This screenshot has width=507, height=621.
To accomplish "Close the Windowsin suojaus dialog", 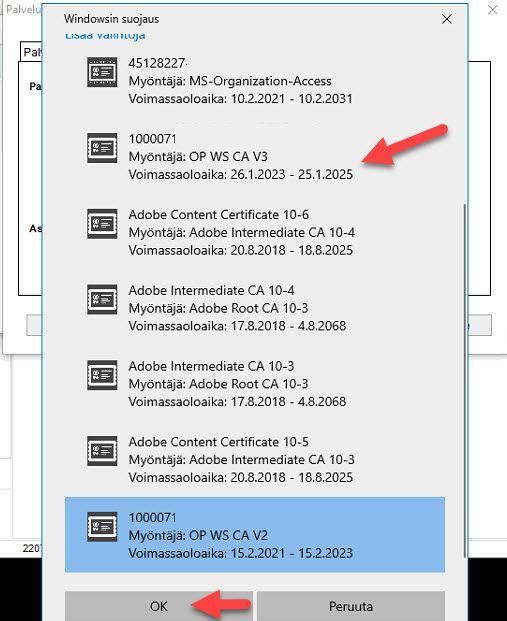I will [447, 19].
